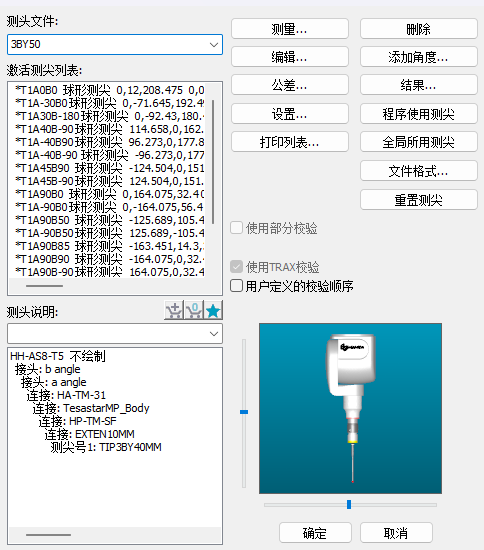Click the horizontal scrollbar of tip list
484x550 pixels.
point(45,286)
